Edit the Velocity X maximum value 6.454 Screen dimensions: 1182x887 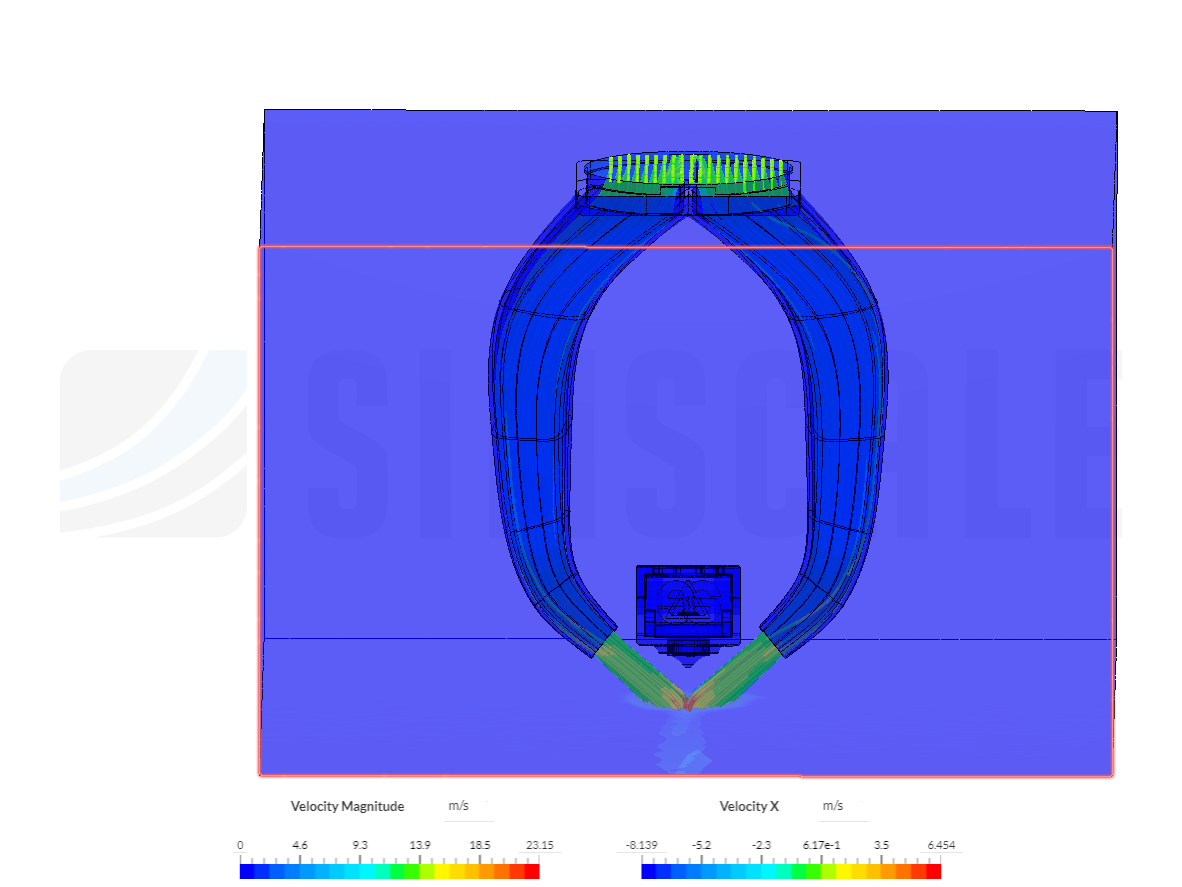pyautogui.click(x=942, y=845)
